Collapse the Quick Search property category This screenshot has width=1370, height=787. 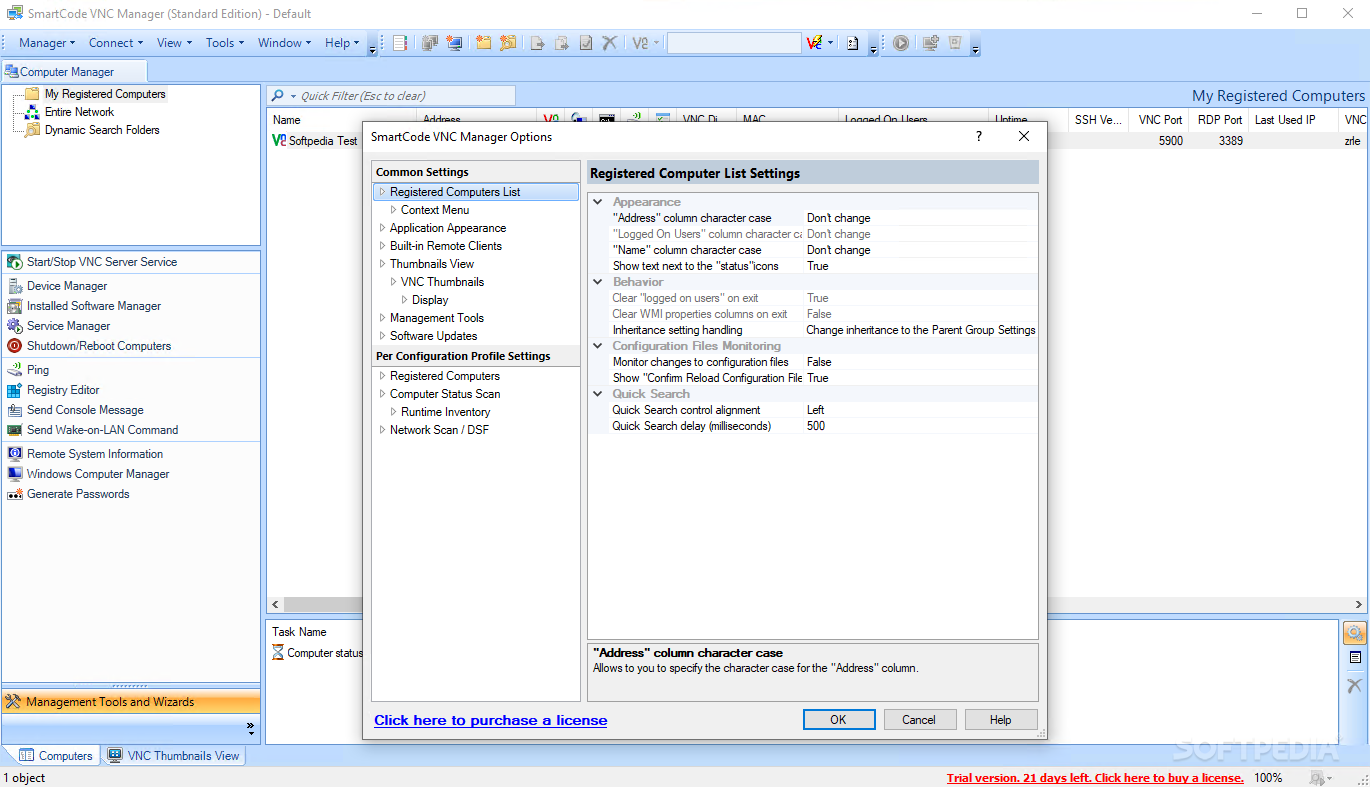tap(598, 394)
